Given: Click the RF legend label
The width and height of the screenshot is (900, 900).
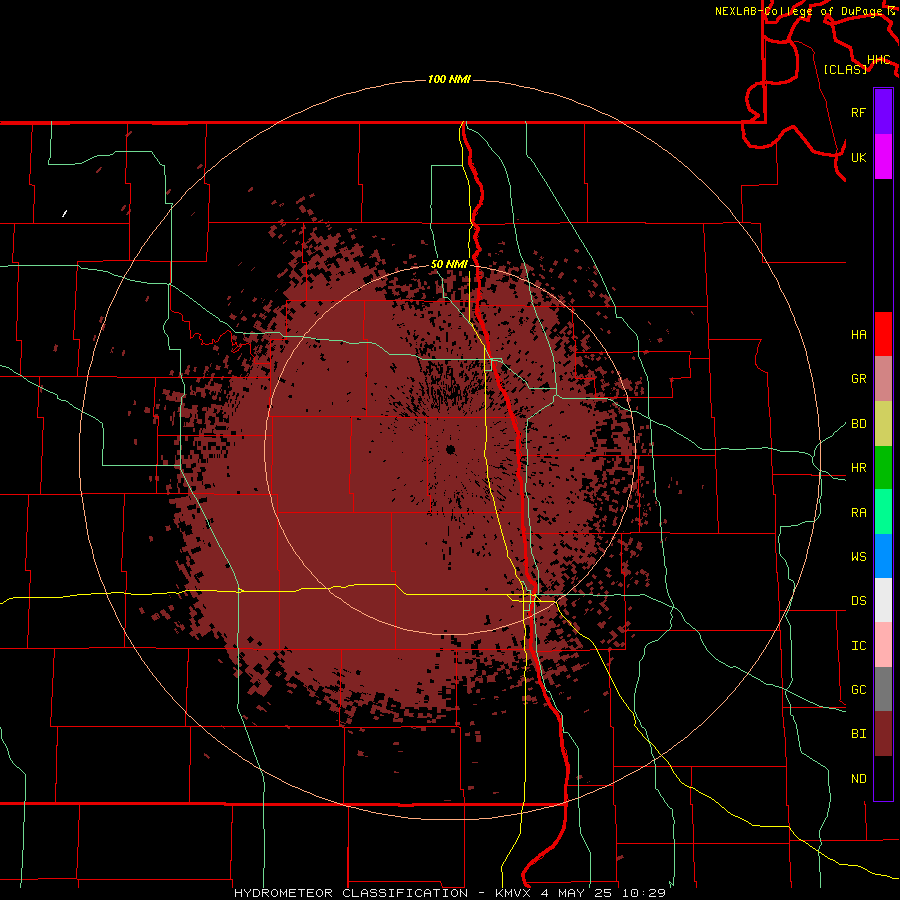Looking at the screenshot, I should (859, 113).
